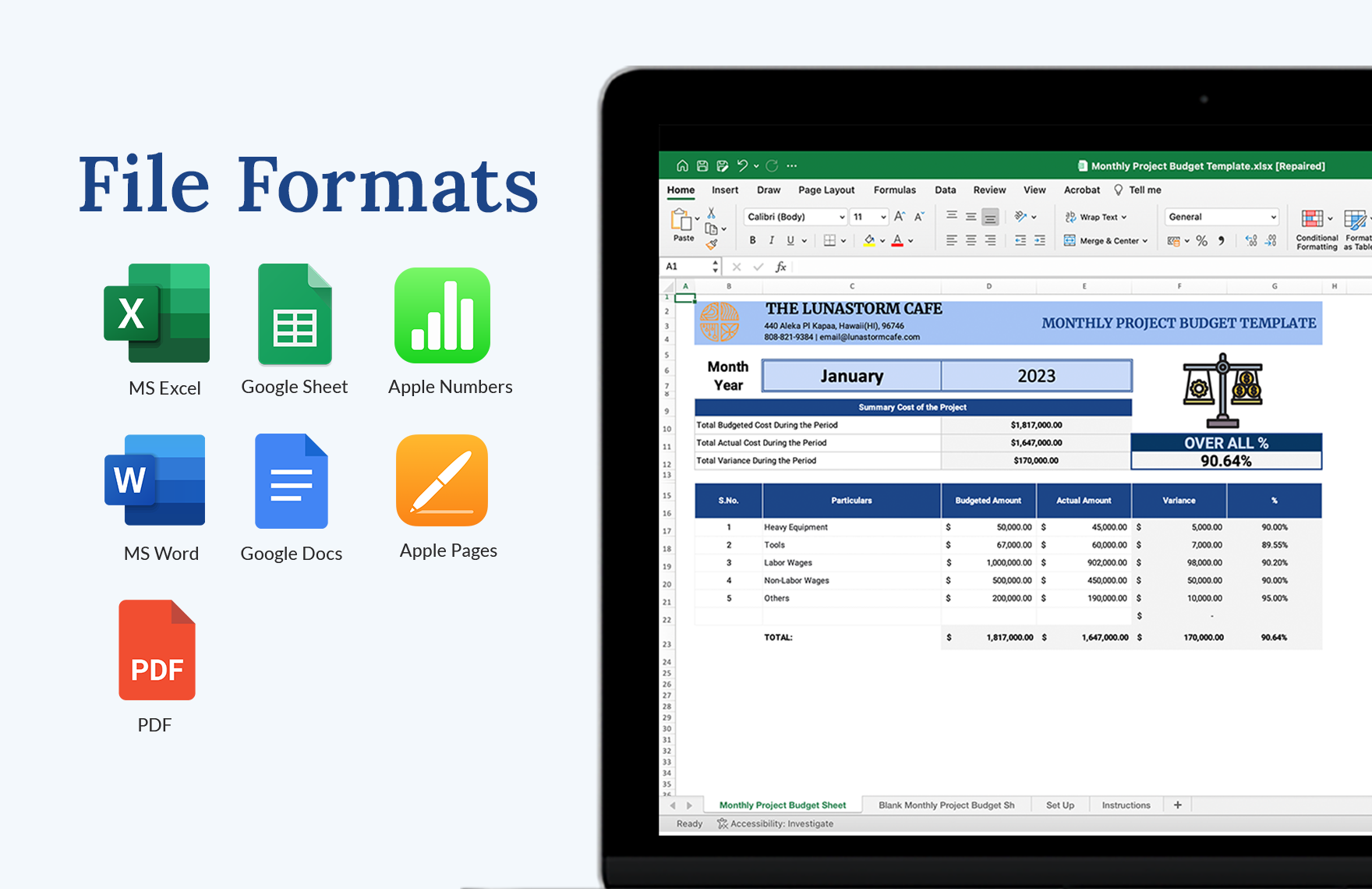The image size is (1372, 889).
Task: Expand the Wrap Text dropdown arrow
Action: click(1124, 218)
